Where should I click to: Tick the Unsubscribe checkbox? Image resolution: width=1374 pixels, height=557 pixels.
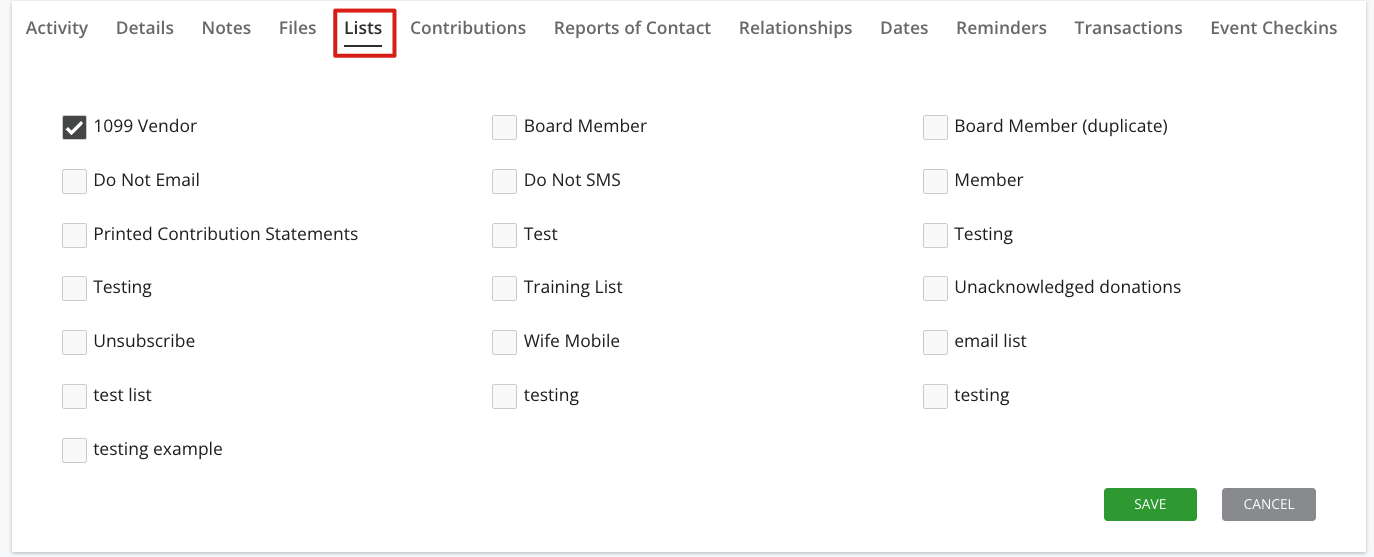[x=74, y=342]
